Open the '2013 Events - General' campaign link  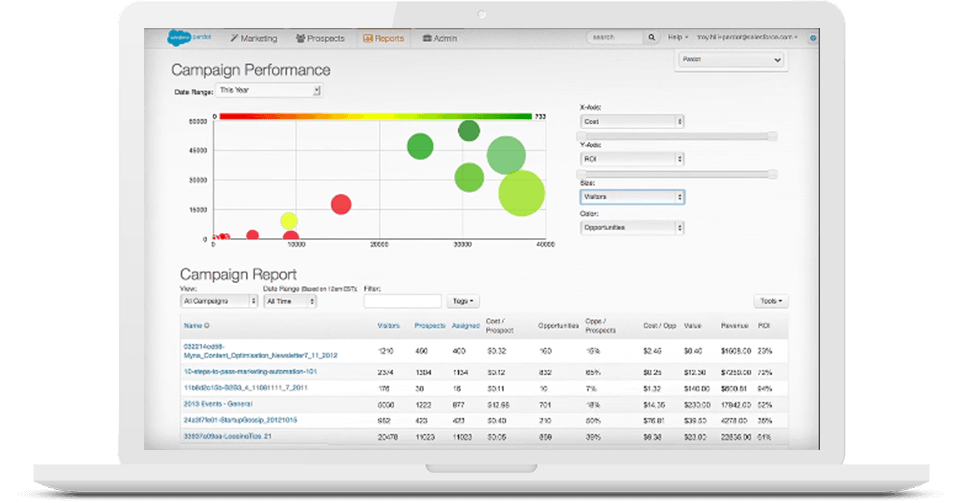point(219,403)
